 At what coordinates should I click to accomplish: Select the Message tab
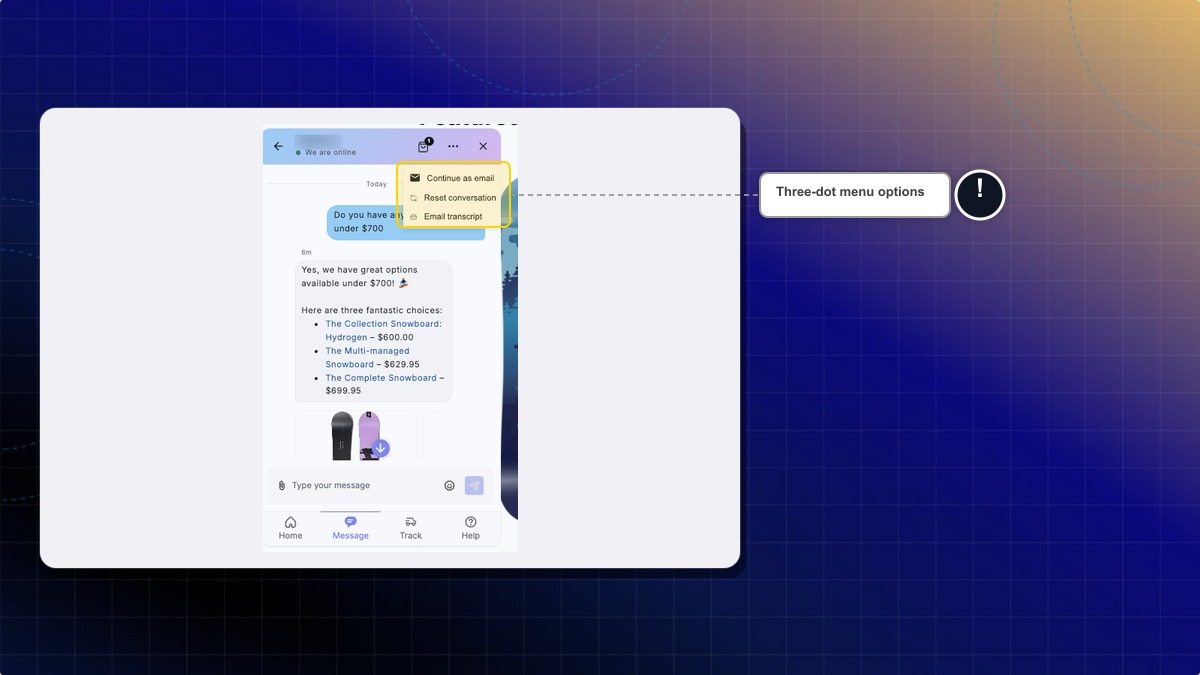pos(350,528)
